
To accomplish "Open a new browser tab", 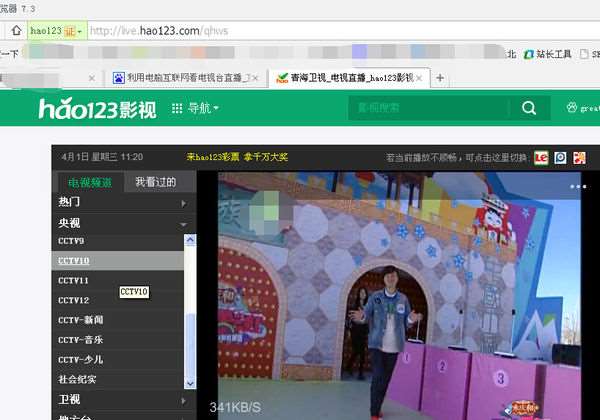I will tap(440, 78).
